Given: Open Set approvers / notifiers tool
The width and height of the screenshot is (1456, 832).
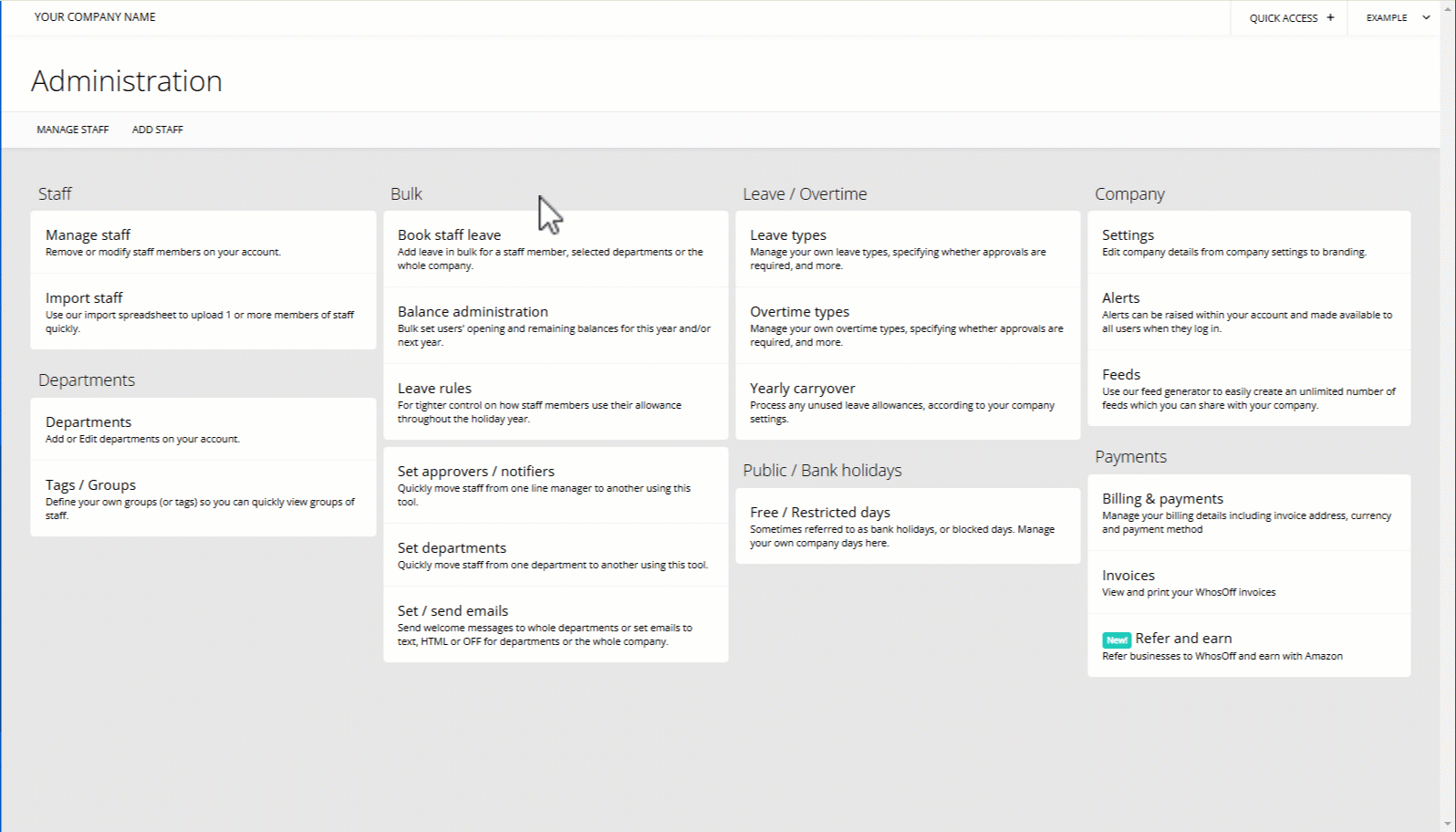Looking at the screenshot, I should (x=556, y=485).
